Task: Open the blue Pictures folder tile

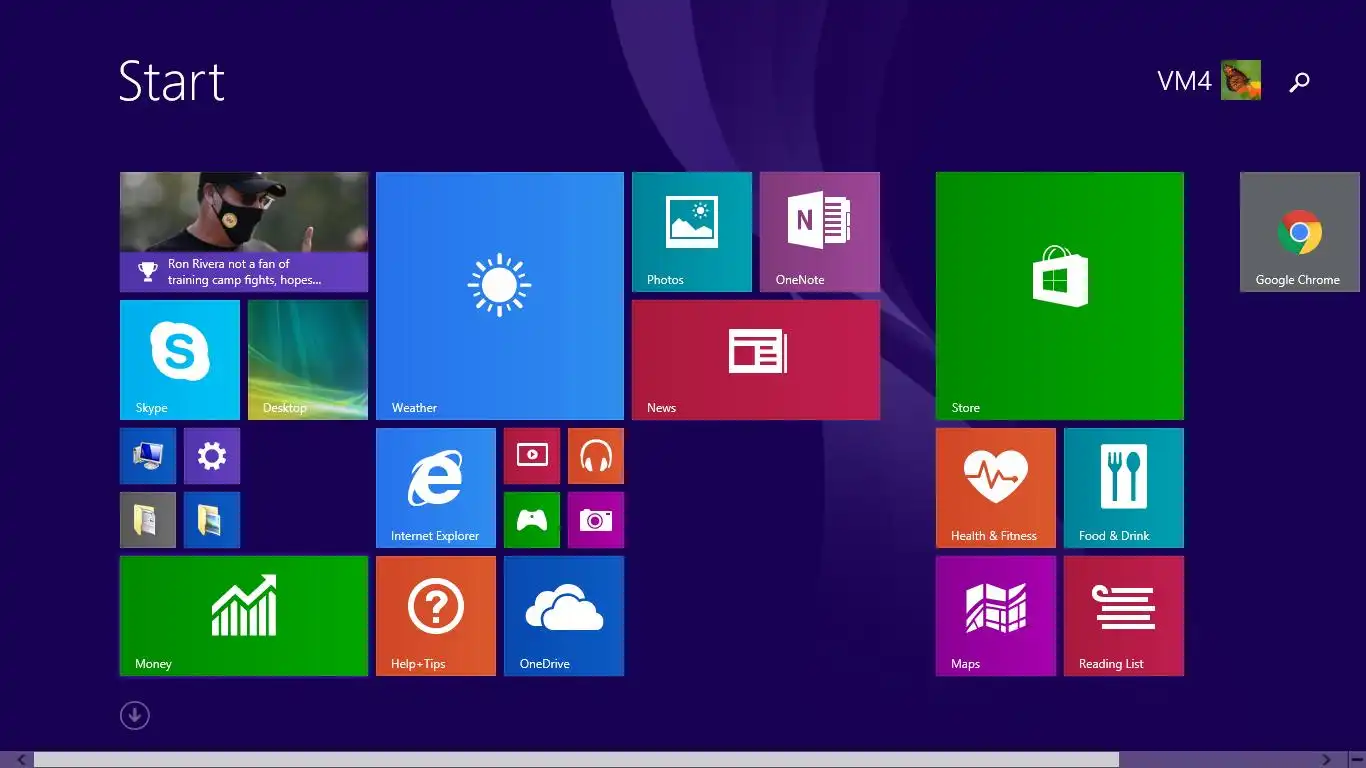Action: point(212,520)
